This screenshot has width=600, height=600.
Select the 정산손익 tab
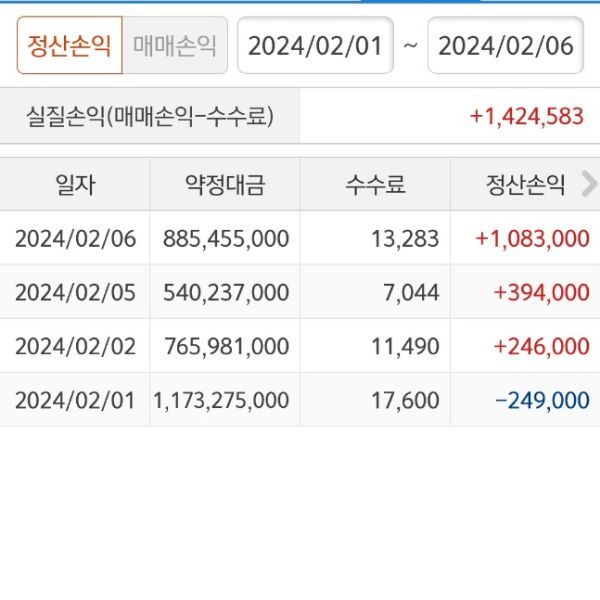pyautogui.click(x=69, y=46)
